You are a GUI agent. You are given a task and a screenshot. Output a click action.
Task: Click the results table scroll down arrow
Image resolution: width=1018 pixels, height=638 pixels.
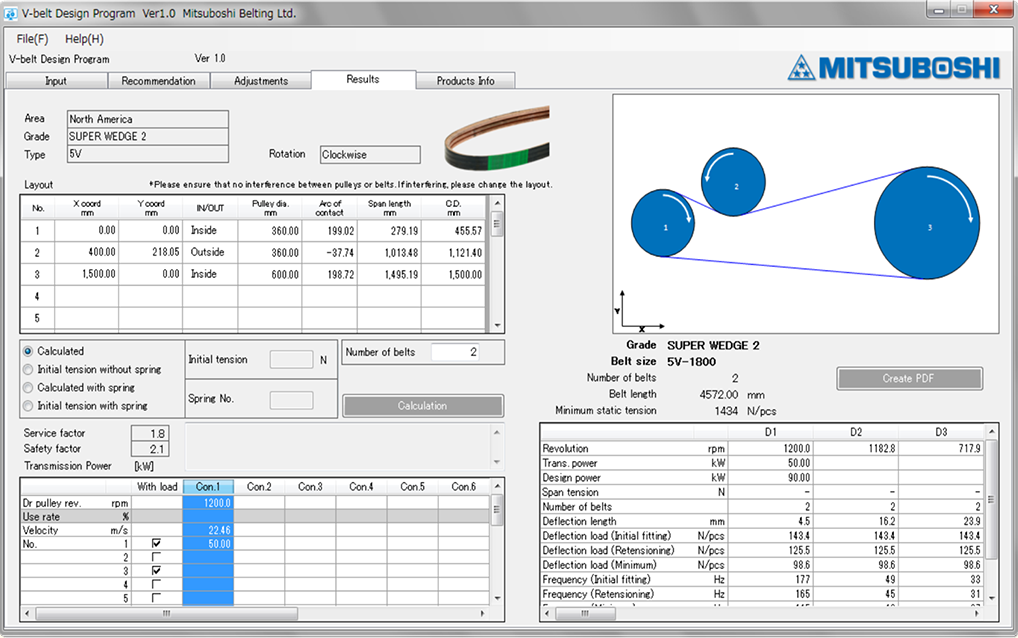point(991,598)
